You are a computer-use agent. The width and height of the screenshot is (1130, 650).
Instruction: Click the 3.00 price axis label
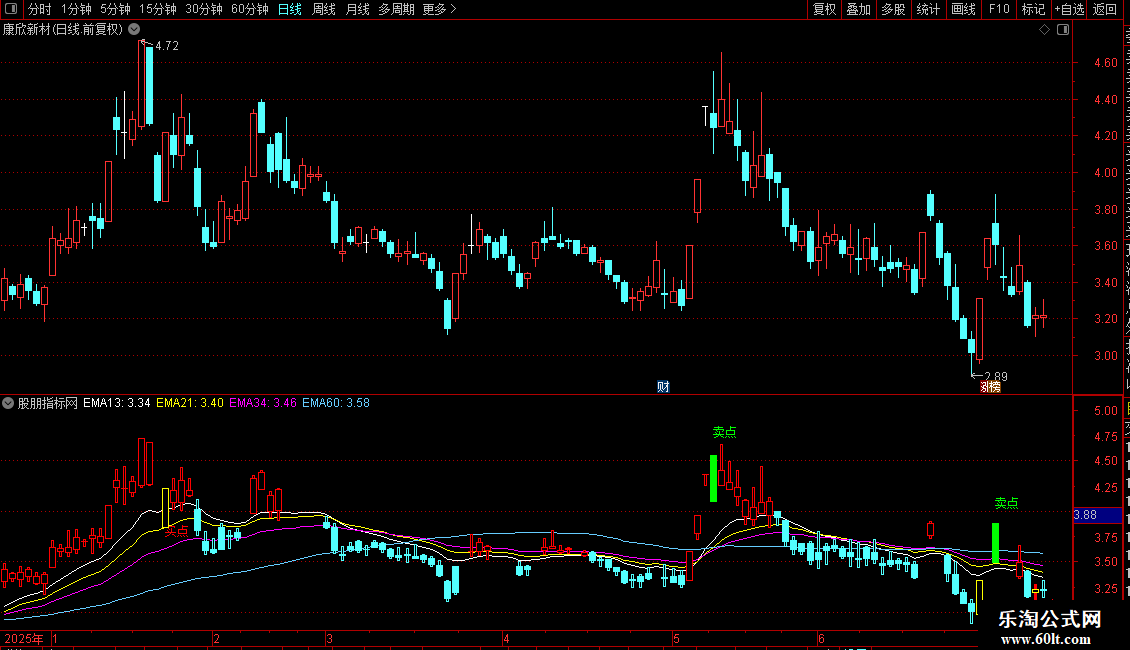pyautogui.click(x=1105, y=355)
